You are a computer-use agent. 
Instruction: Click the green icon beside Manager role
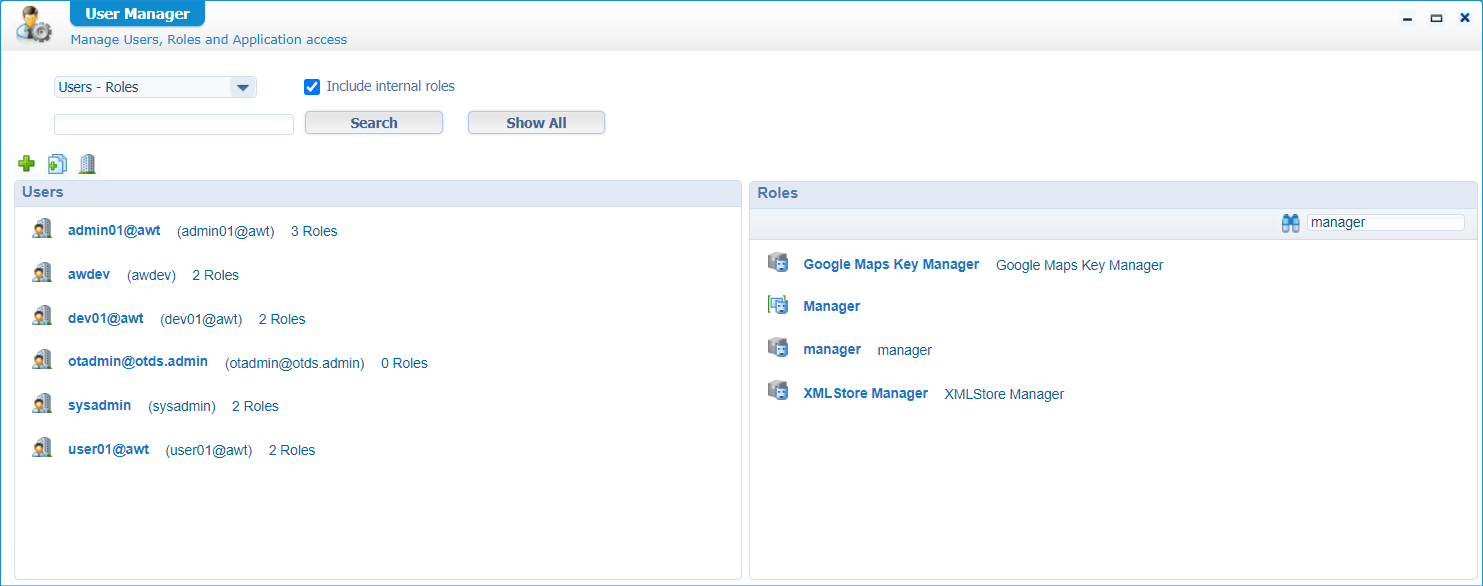click(777, 306)
